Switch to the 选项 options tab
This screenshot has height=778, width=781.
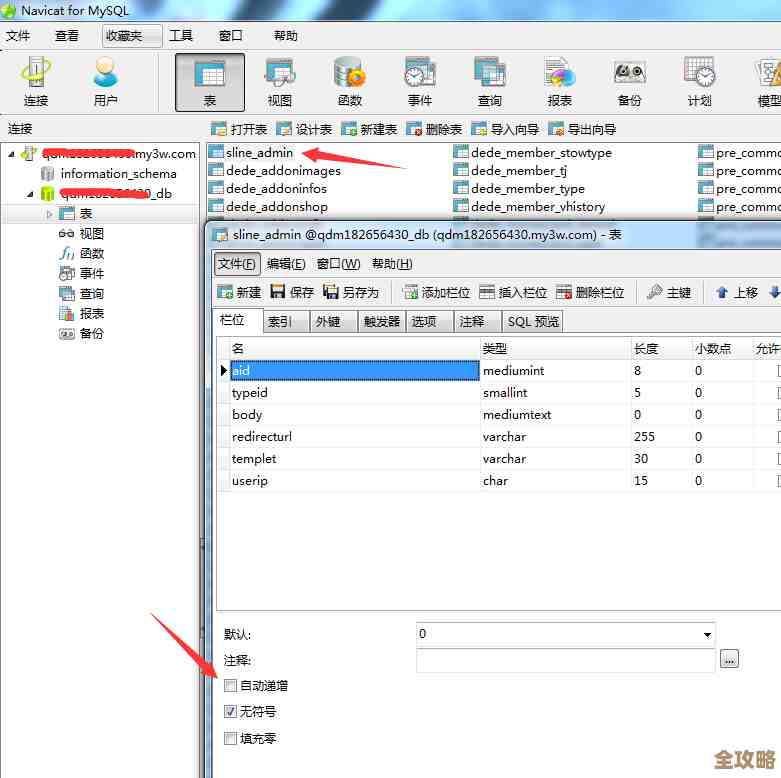click(429, 322)
